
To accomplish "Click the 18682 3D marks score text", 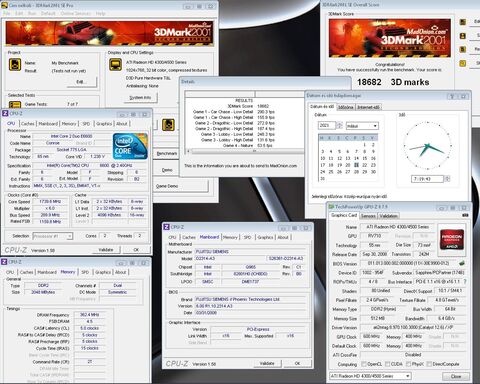I will coord(393,82).
